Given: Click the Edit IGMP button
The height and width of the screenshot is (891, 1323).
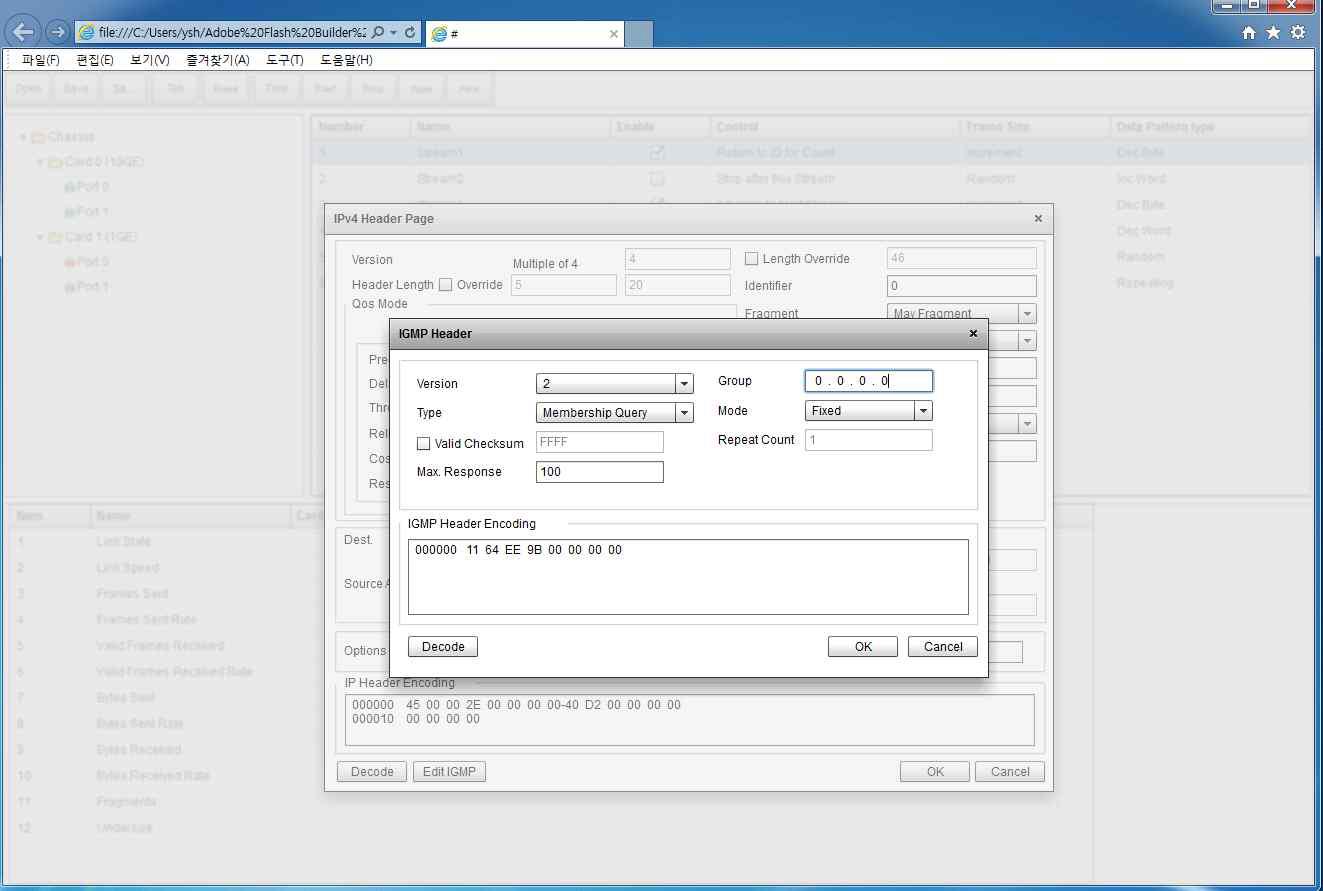Looking at the screenshot, I should [449, 772].
